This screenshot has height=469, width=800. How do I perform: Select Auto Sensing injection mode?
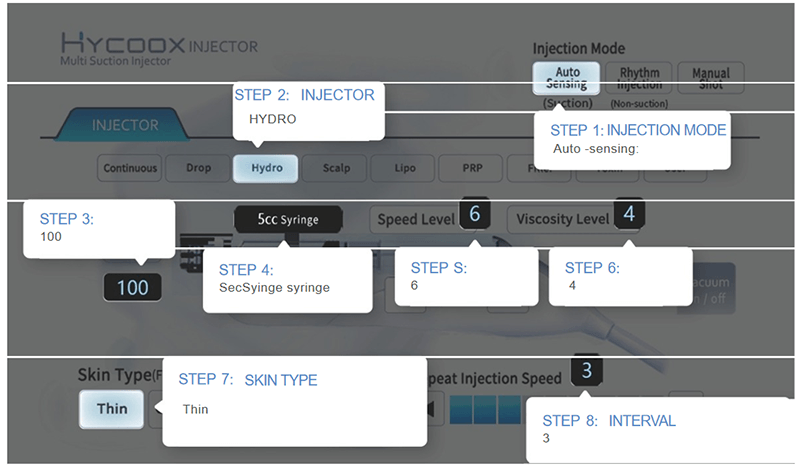pos(566,78)
